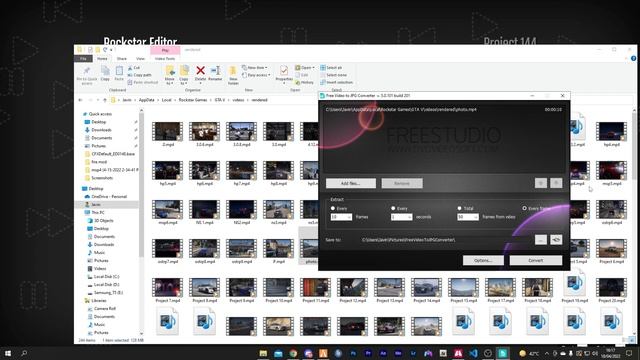Switch to the Share ribbon tab
Screen dimensions: 640x360
pos(122,59)
